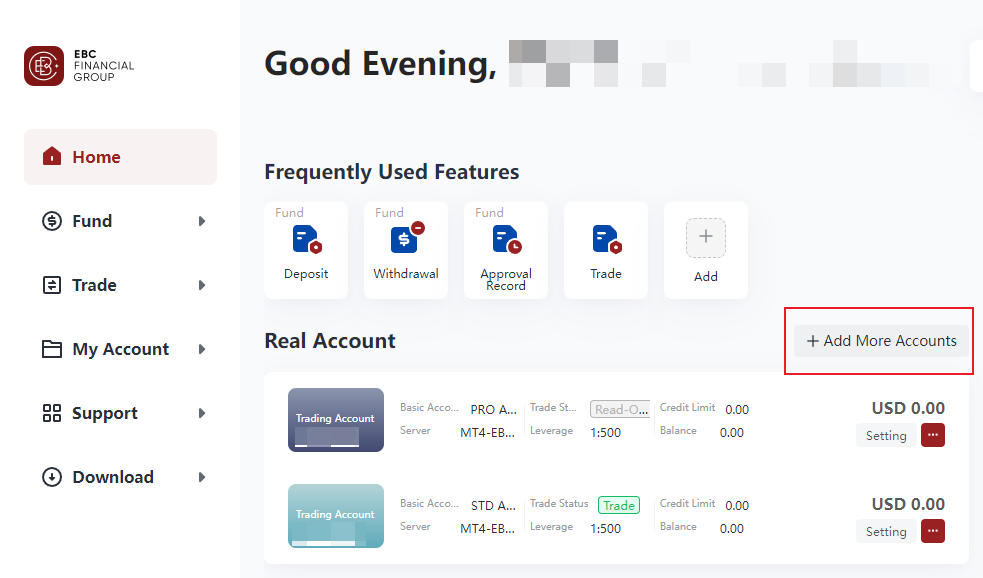Expand the Fund menu arrow

point(202,221)
